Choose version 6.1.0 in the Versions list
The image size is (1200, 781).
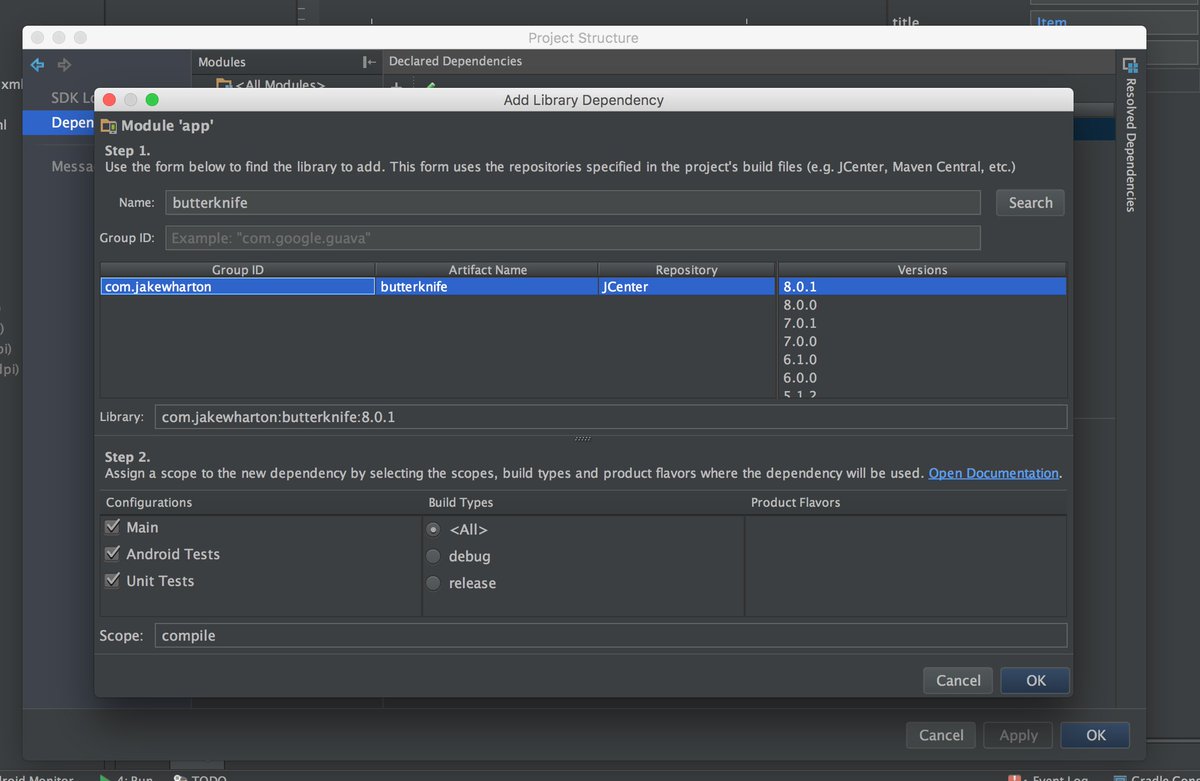tap(922, 359)
